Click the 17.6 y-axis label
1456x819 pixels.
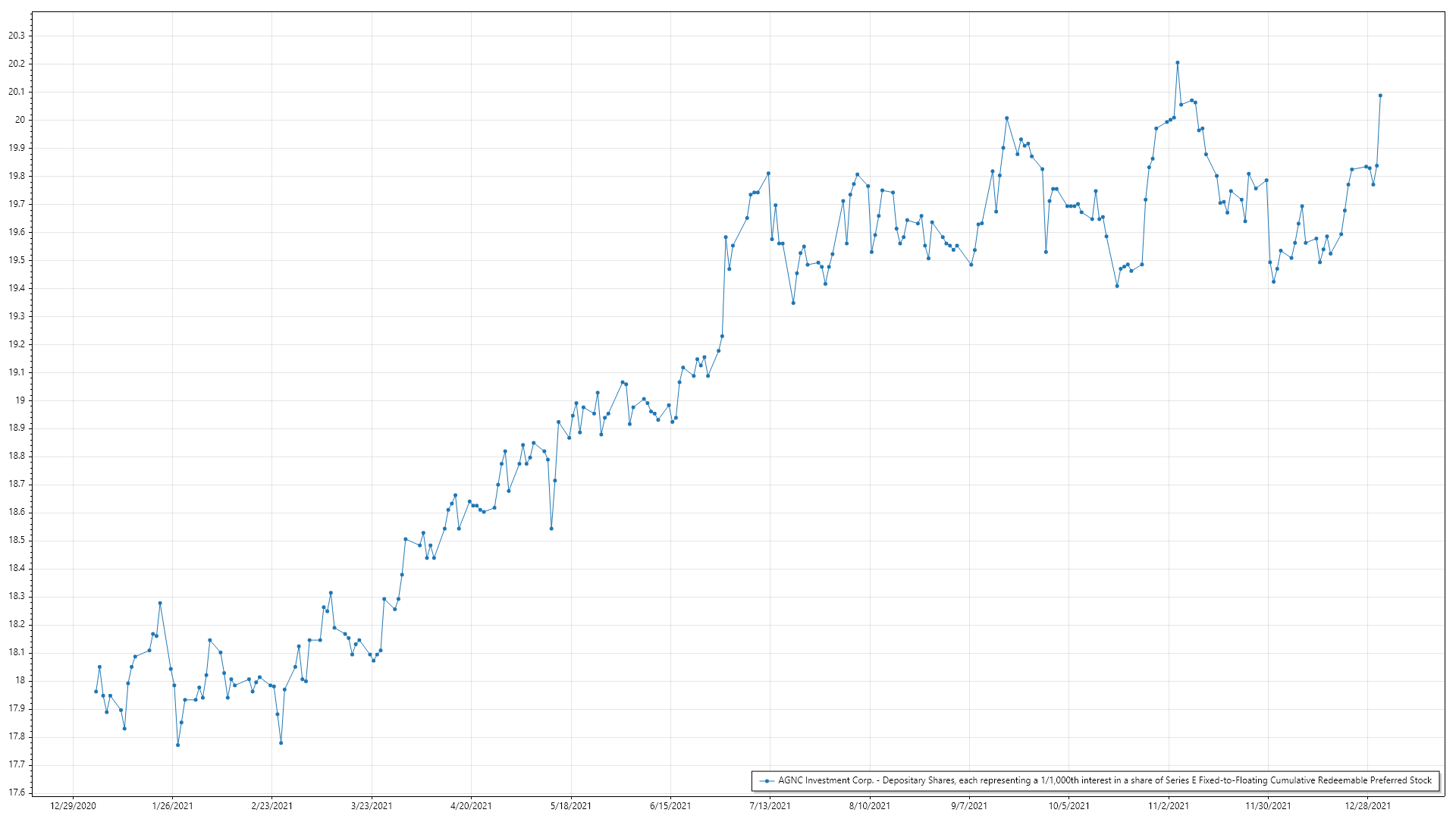point(16,792)
